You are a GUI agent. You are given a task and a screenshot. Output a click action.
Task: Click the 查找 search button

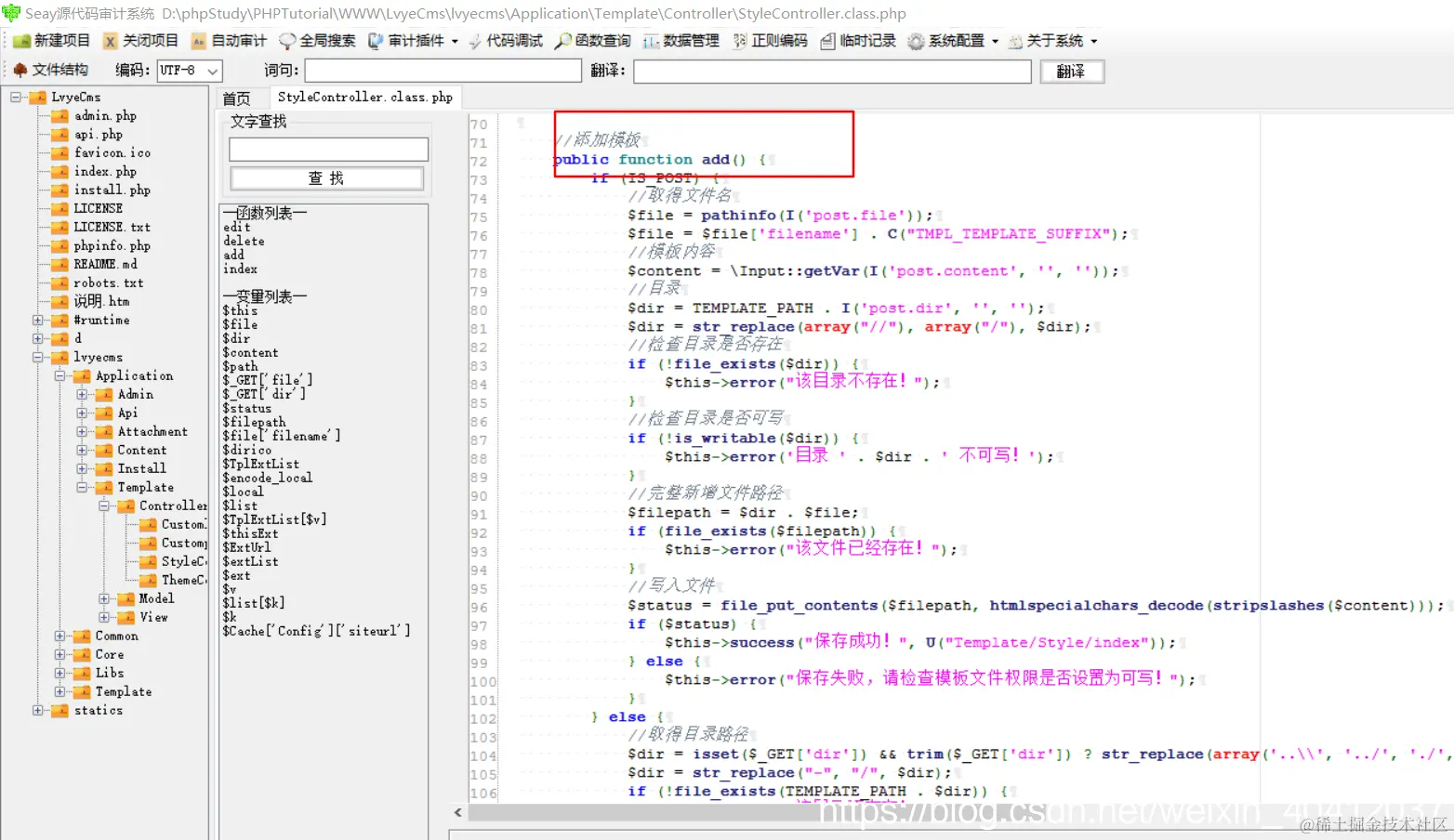326,178
